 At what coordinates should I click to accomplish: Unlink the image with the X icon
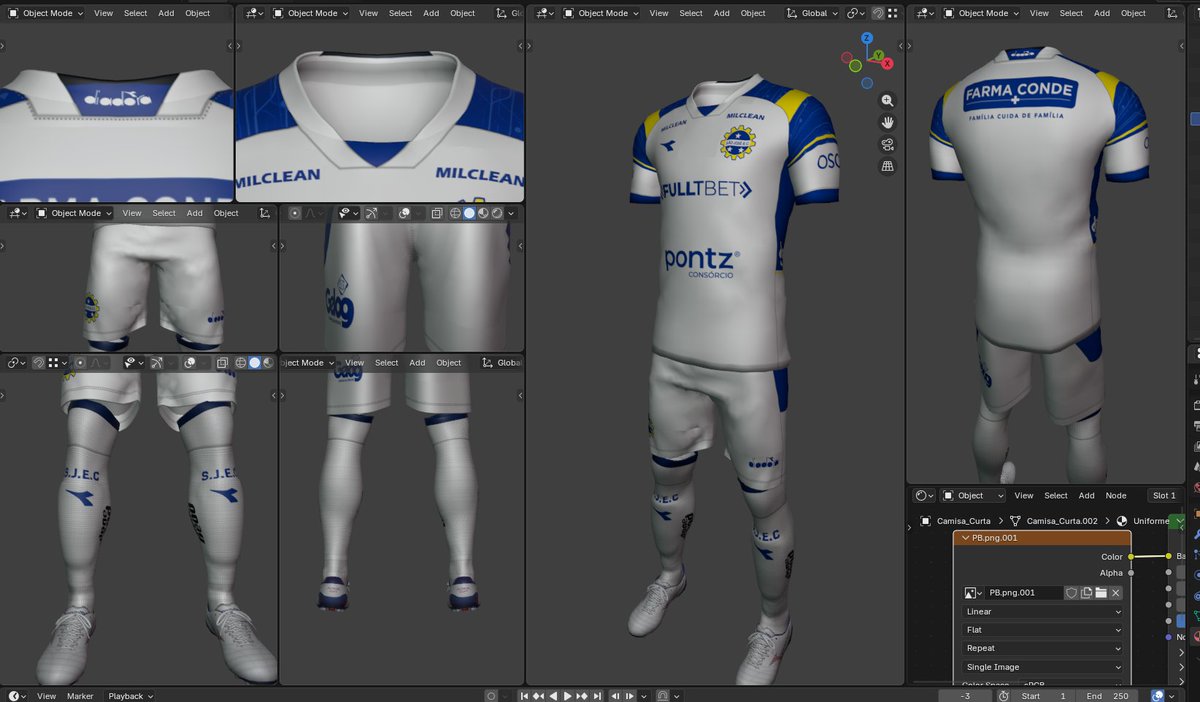click(1116, 593)
